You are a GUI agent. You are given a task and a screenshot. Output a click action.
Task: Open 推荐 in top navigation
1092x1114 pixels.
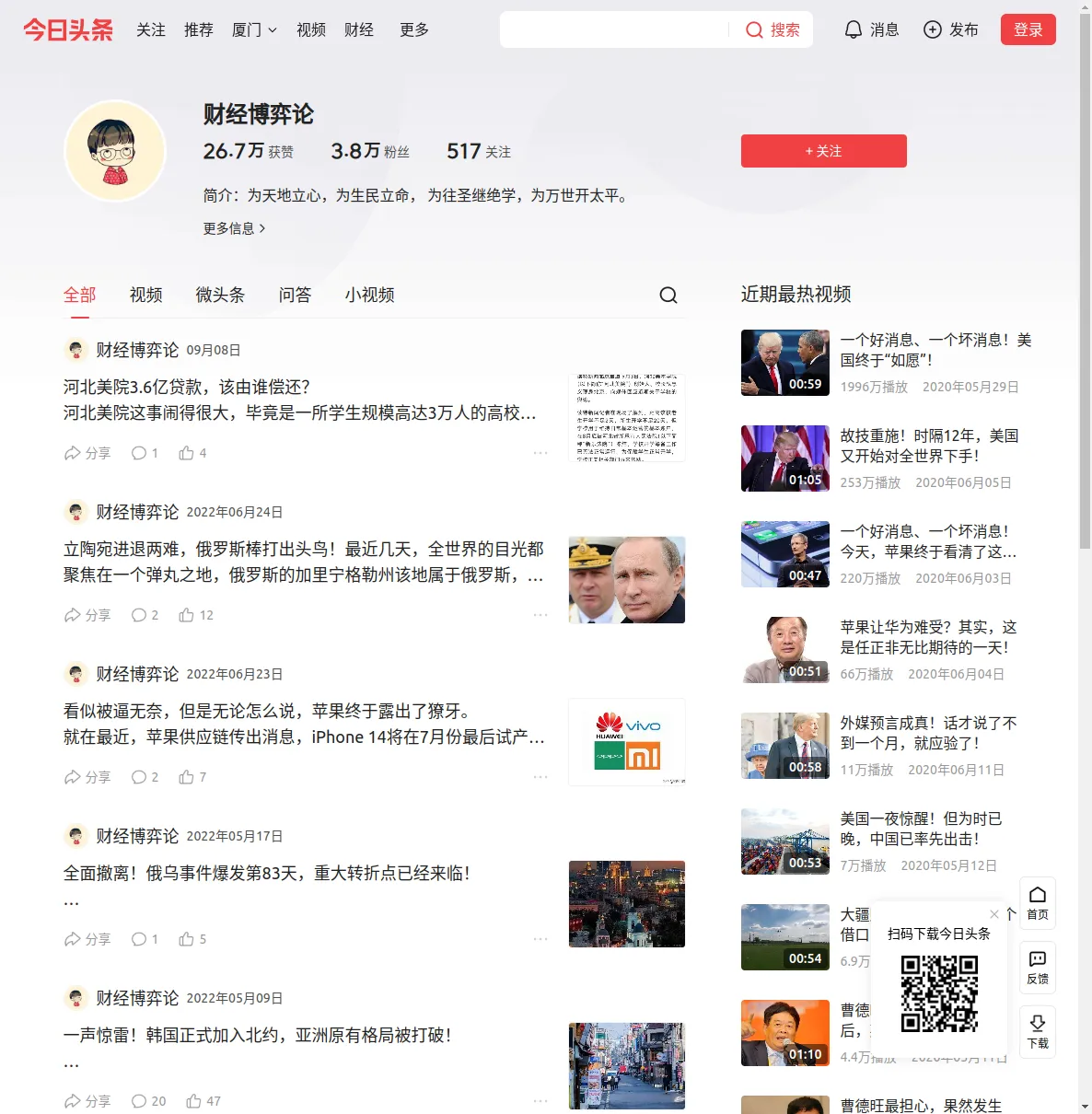pos(199,29)
